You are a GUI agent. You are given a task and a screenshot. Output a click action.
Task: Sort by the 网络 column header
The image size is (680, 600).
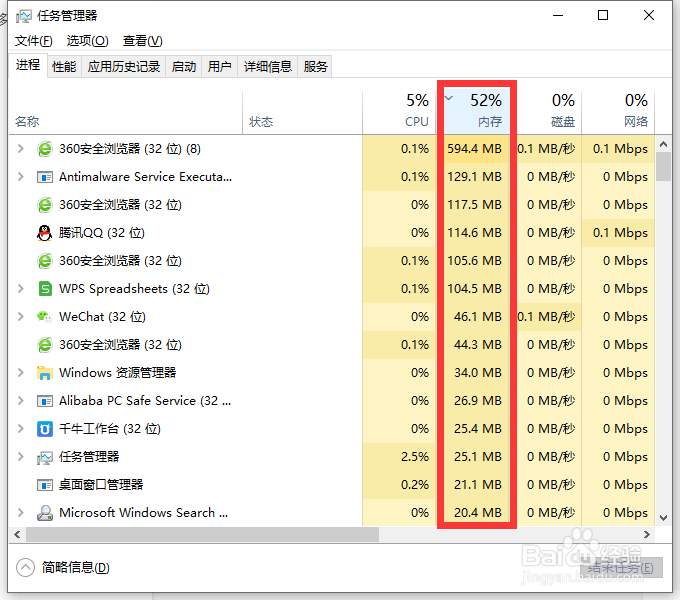click(618, 112)
